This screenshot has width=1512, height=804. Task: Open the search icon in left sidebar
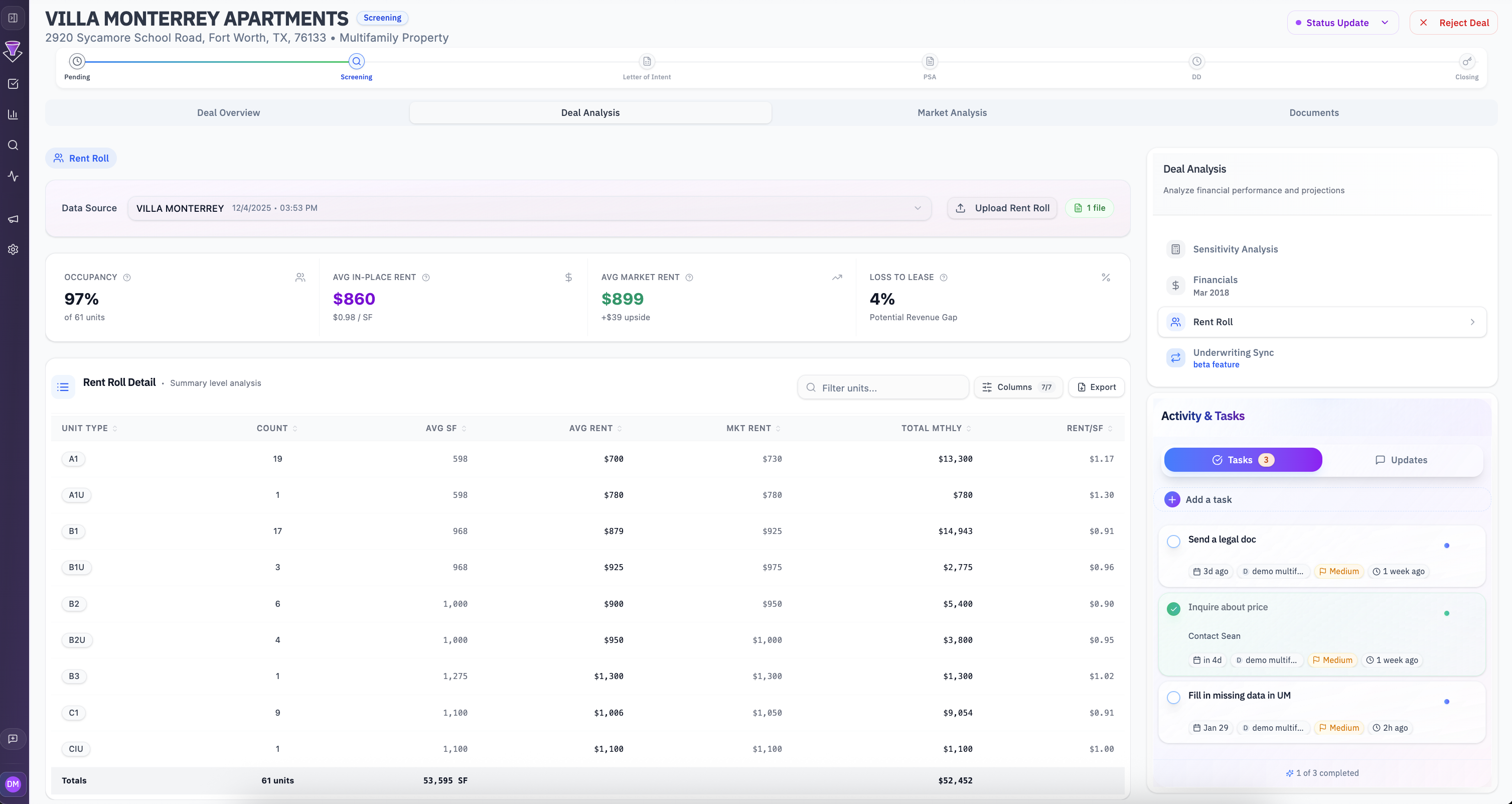13,145
